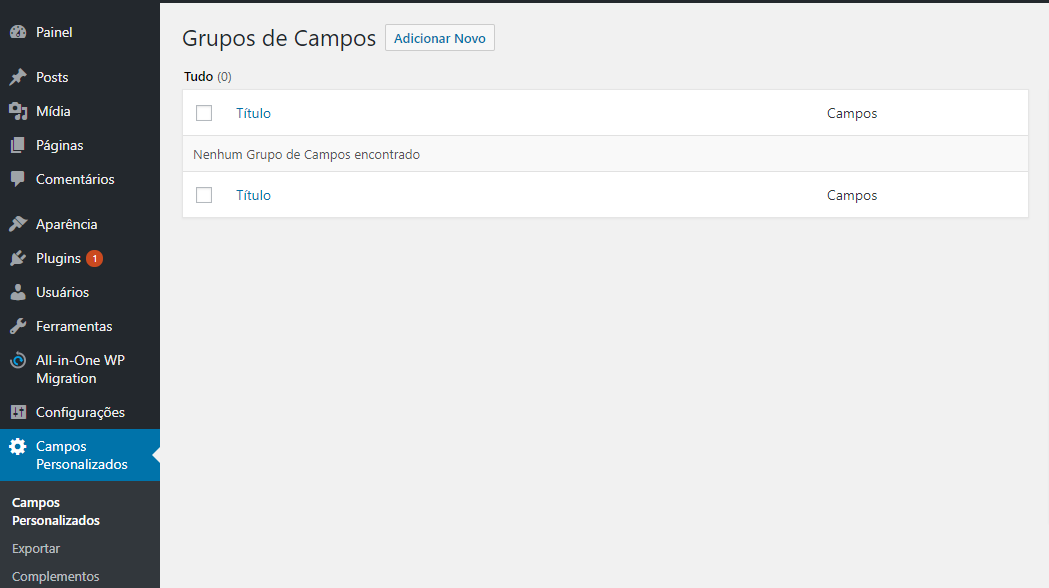Select the Aparência appearance icon
The height and width of the screenshot is (588, 1049).
tap(18, 223)
